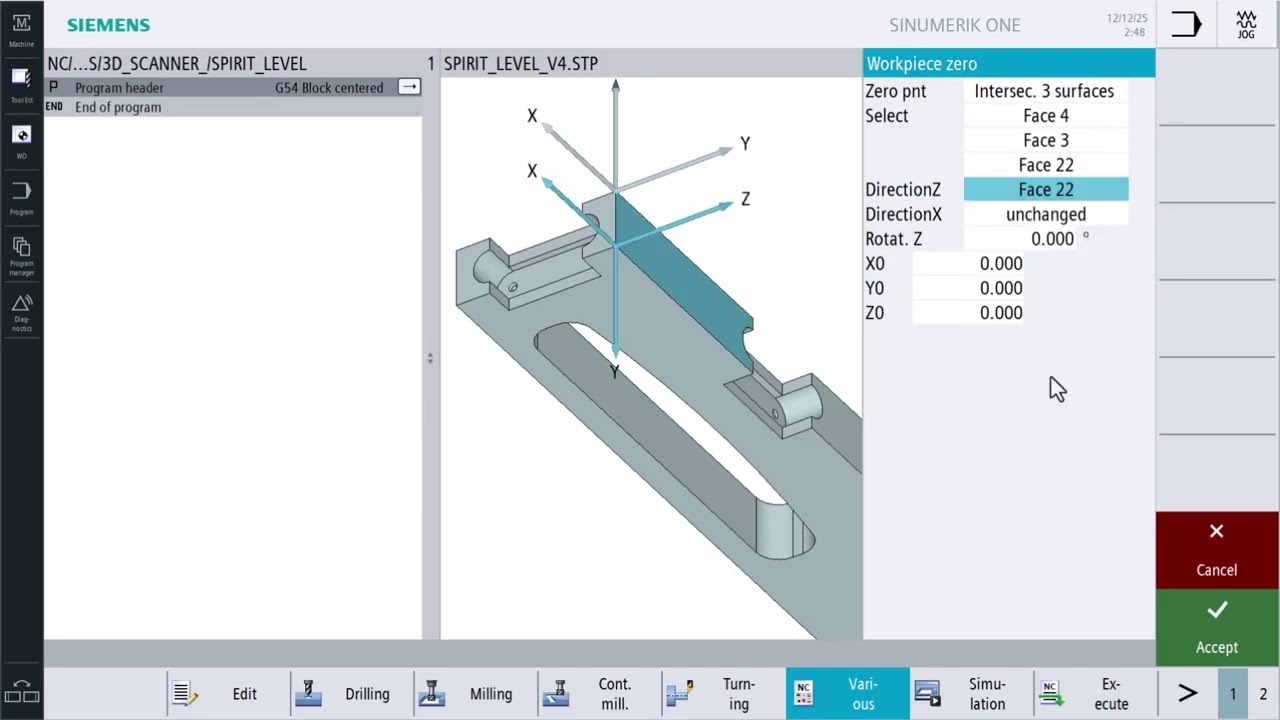Switch to the Program area
The height and width of the screenshot is (720, 1280).
[x=21, y=197]
